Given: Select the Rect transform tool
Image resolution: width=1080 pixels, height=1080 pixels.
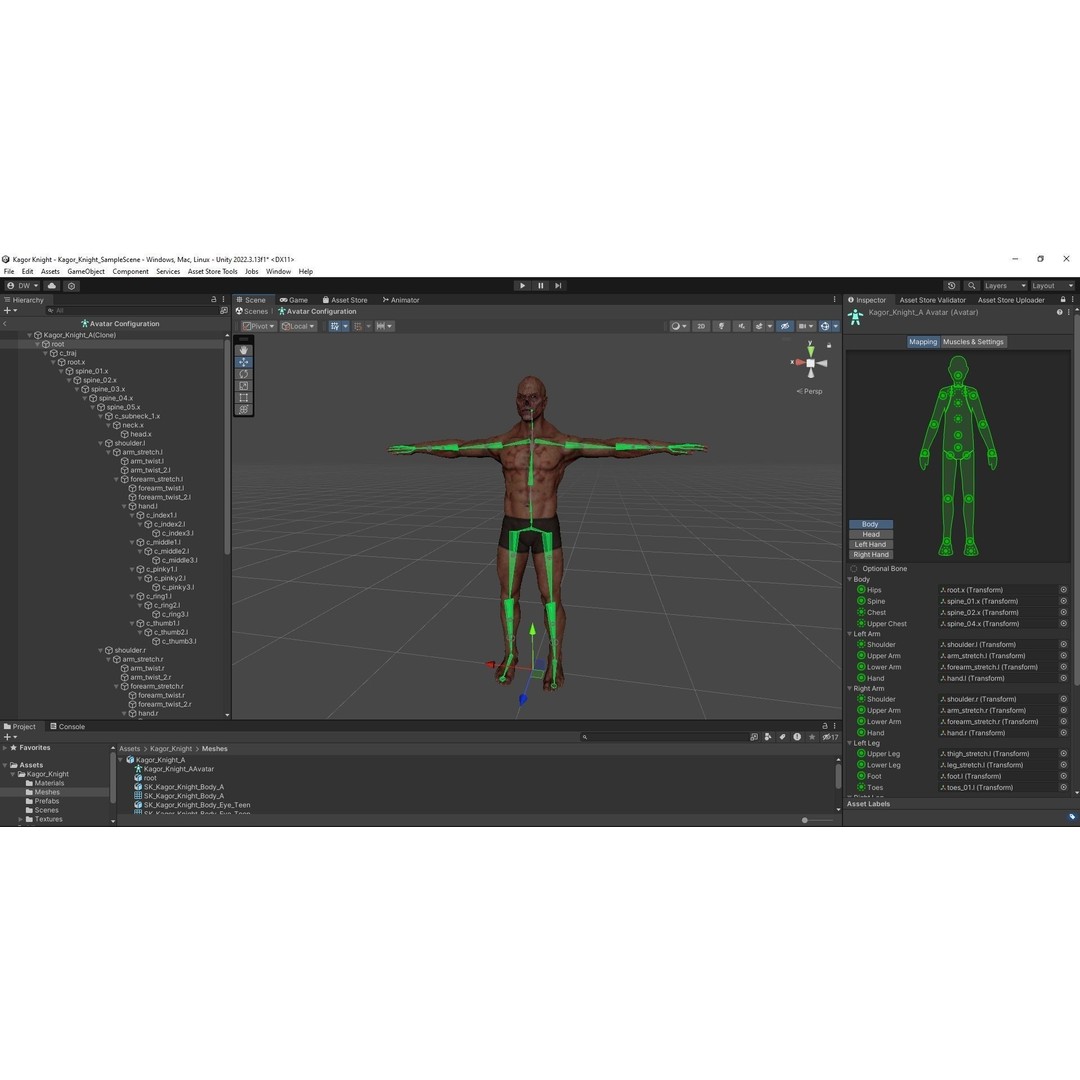Looking at the screenshot, I should (x=244, y=397).
